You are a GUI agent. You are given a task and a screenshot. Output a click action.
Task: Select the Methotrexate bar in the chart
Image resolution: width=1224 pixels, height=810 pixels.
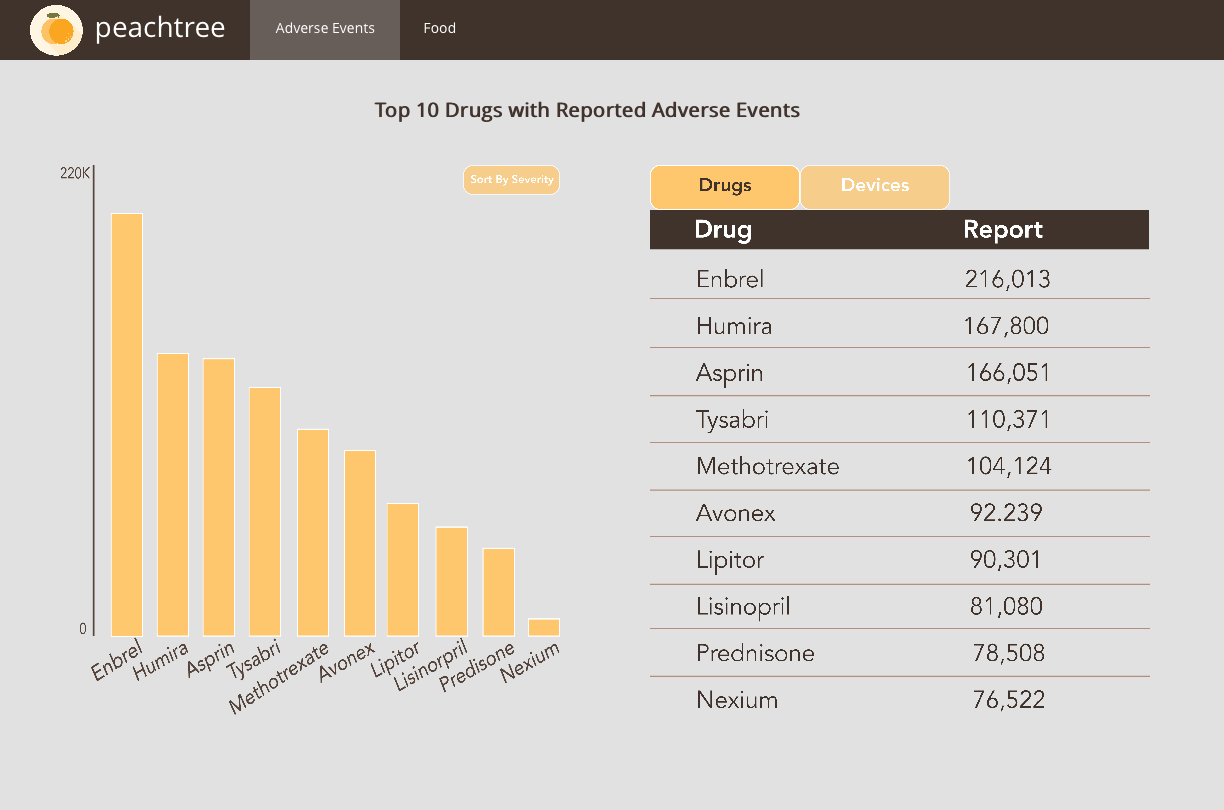tap(313, 532)
